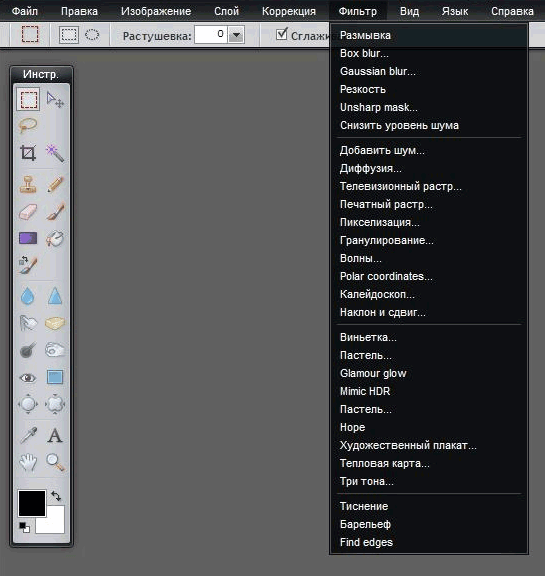Pick the Magic Wand tool
545x576 pixels.
pos(55,153)
